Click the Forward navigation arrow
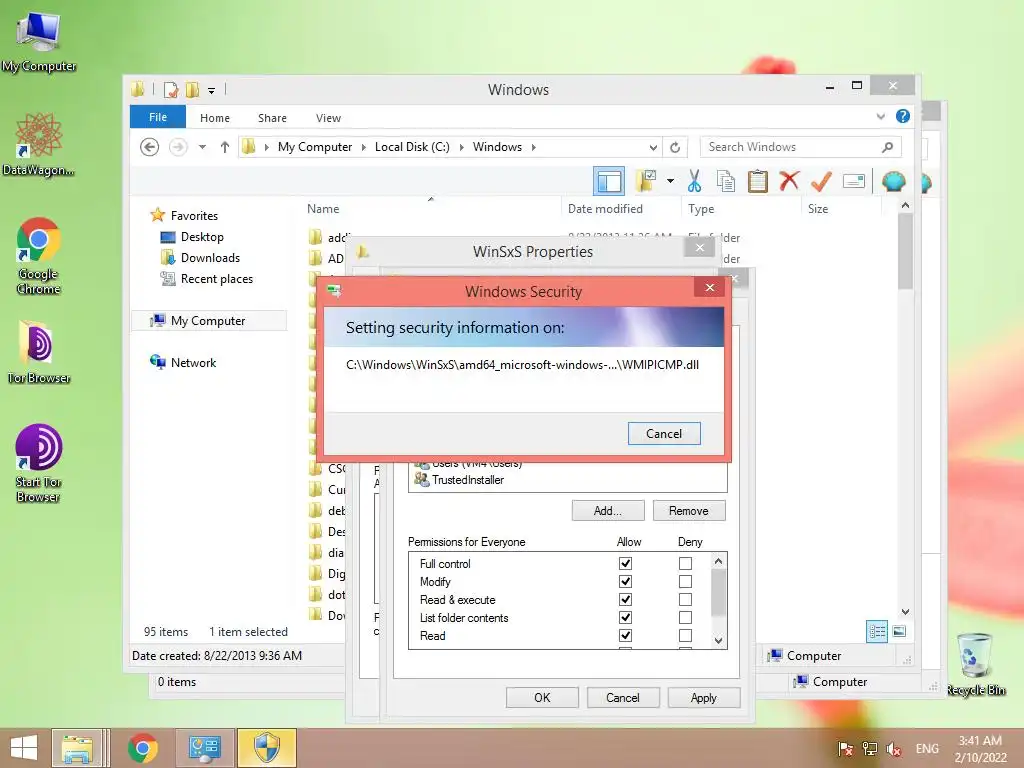 (x=178, y=147)
